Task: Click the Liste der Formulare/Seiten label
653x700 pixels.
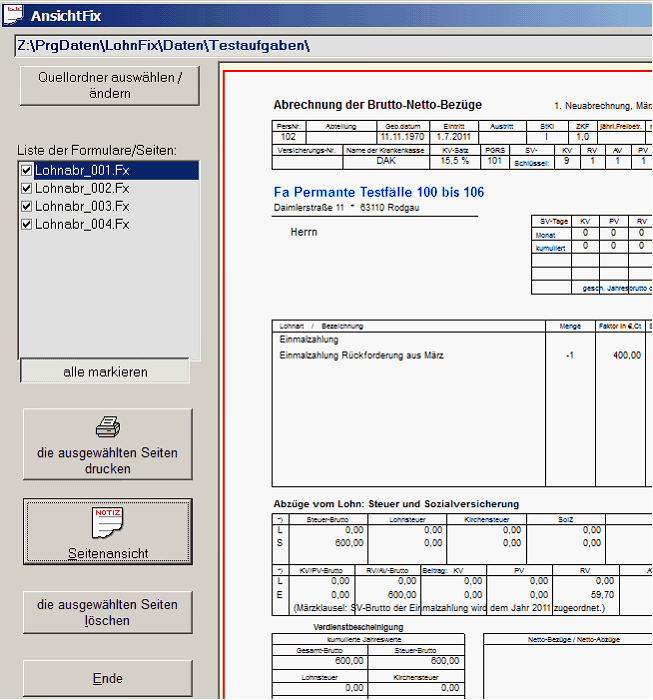Action: (x=97, y=150)
